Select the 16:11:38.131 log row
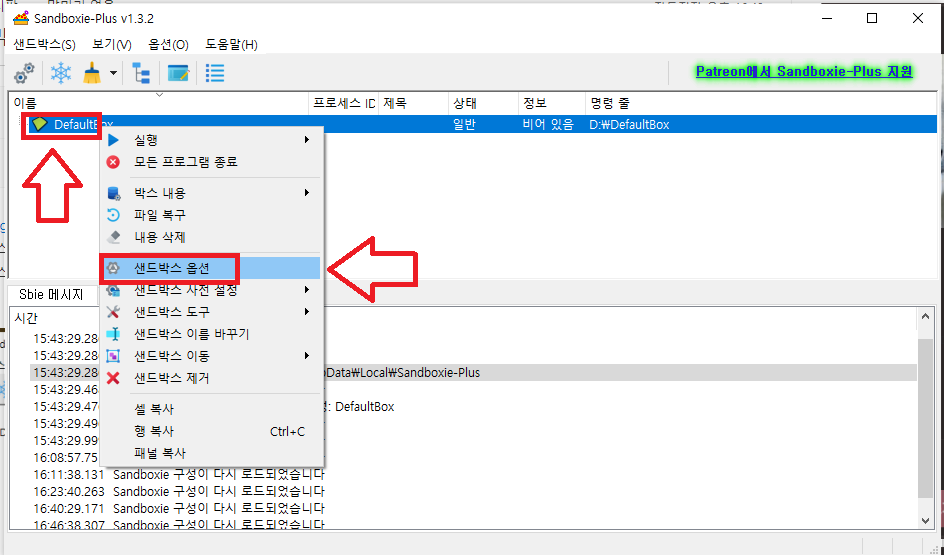944x555 pixels. tap(473, 474)
